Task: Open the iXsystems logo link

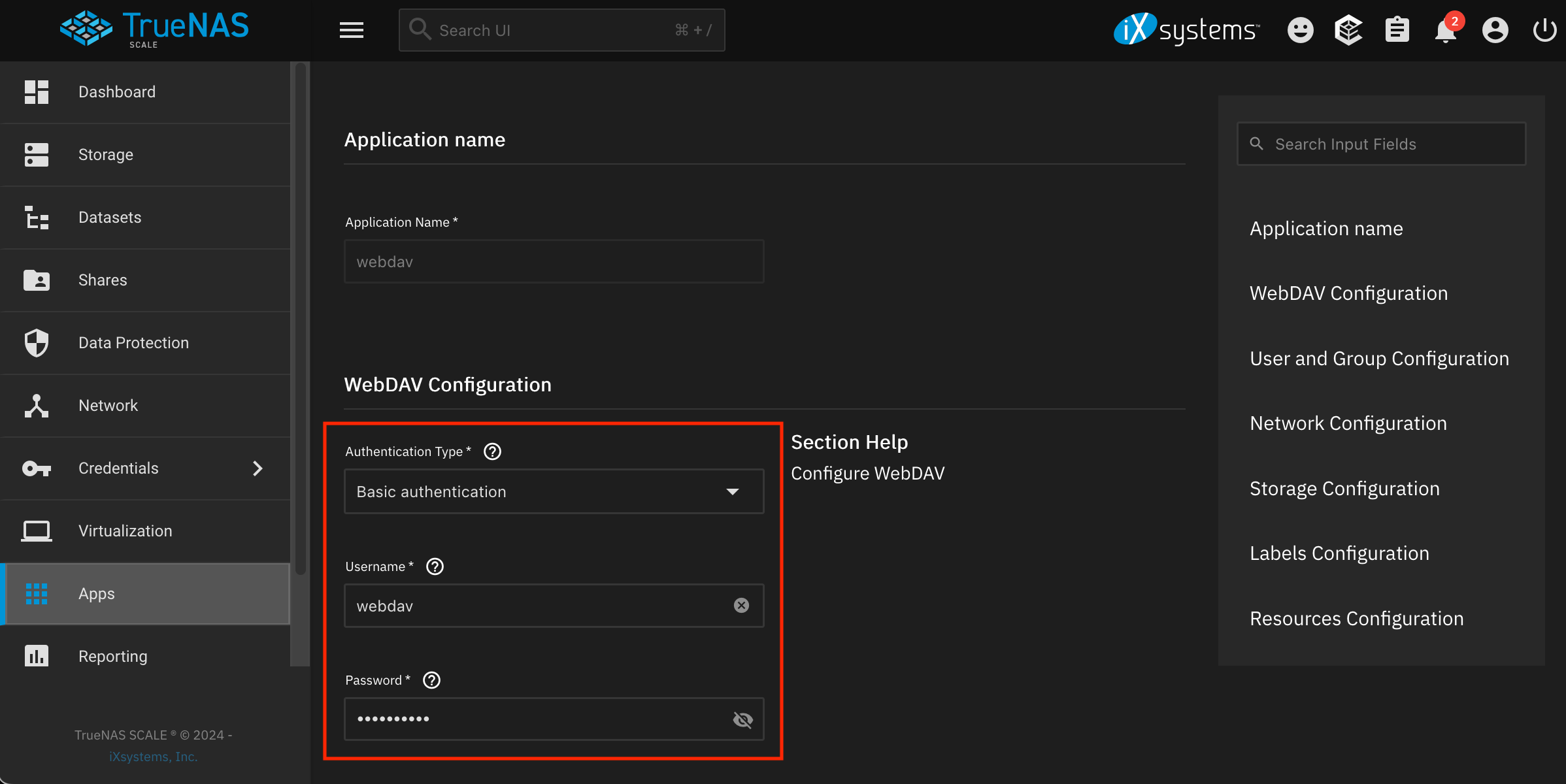Action: pos(1186,30)
